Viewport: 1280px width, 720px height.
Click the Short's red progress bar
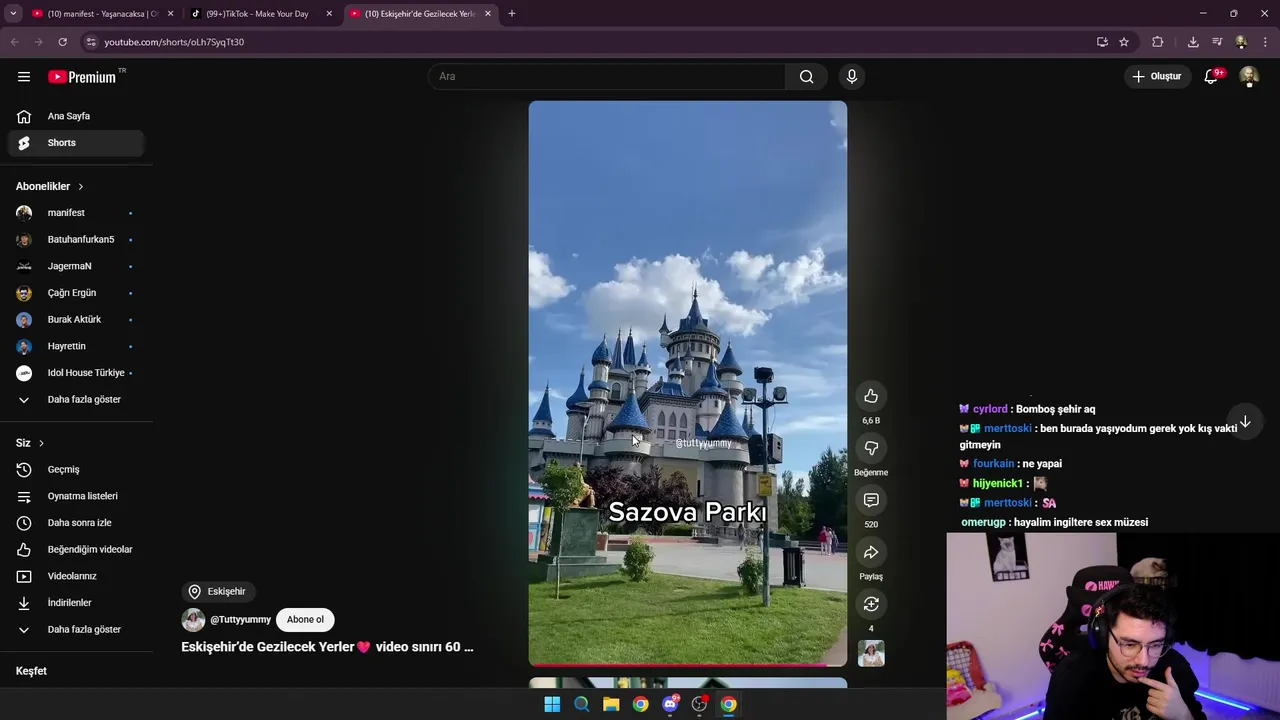coord(687,664)
